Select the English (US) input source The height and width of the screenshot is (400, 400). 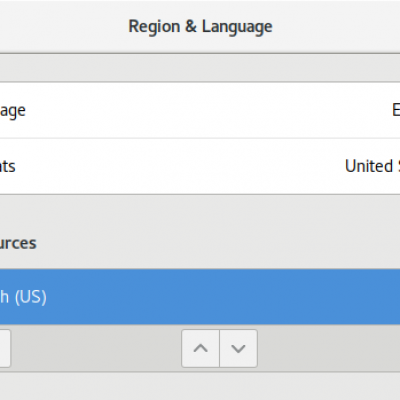click(200, 297)
